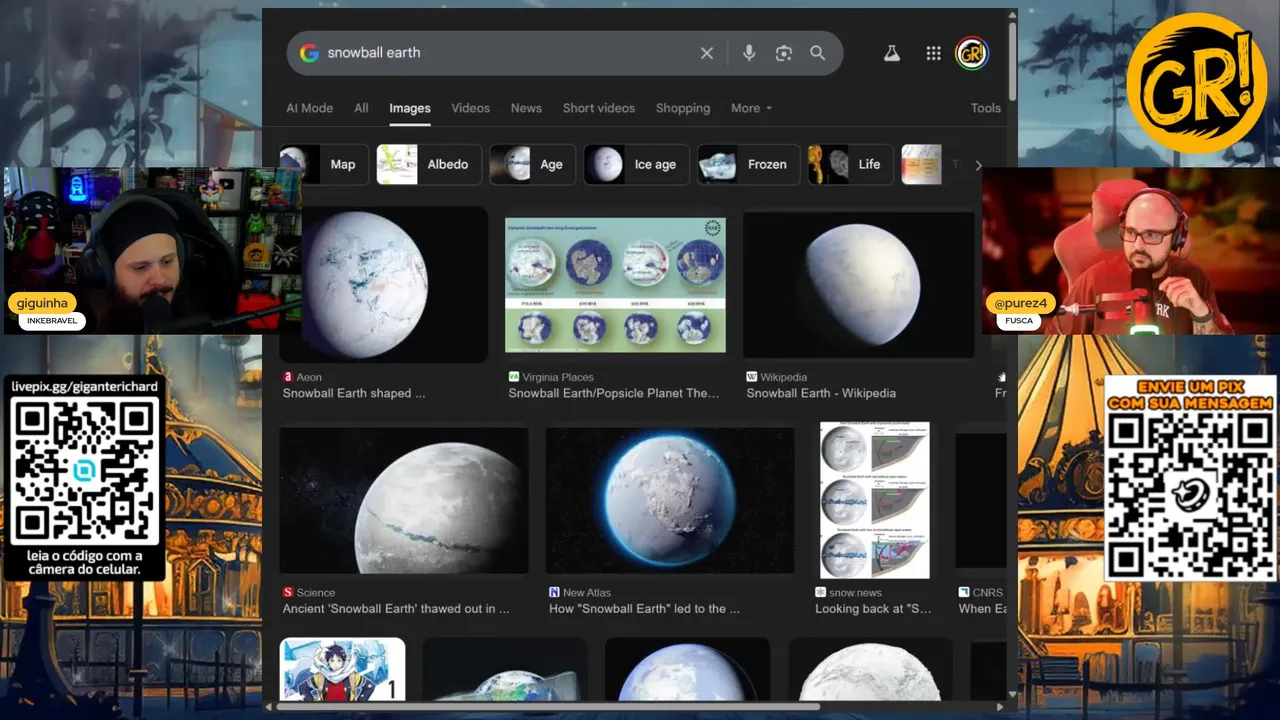The height and width of the screenshot is (720, 1280).
Task: Switch to the All results tab
Action: coord(361,108)
